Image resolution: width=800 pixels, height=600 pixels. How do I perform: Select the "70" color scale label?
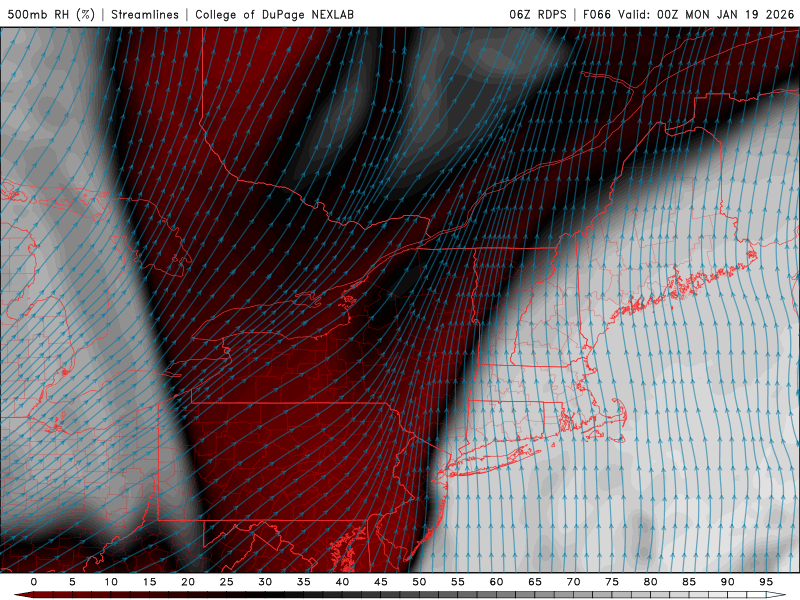click(x=573, y=582)
